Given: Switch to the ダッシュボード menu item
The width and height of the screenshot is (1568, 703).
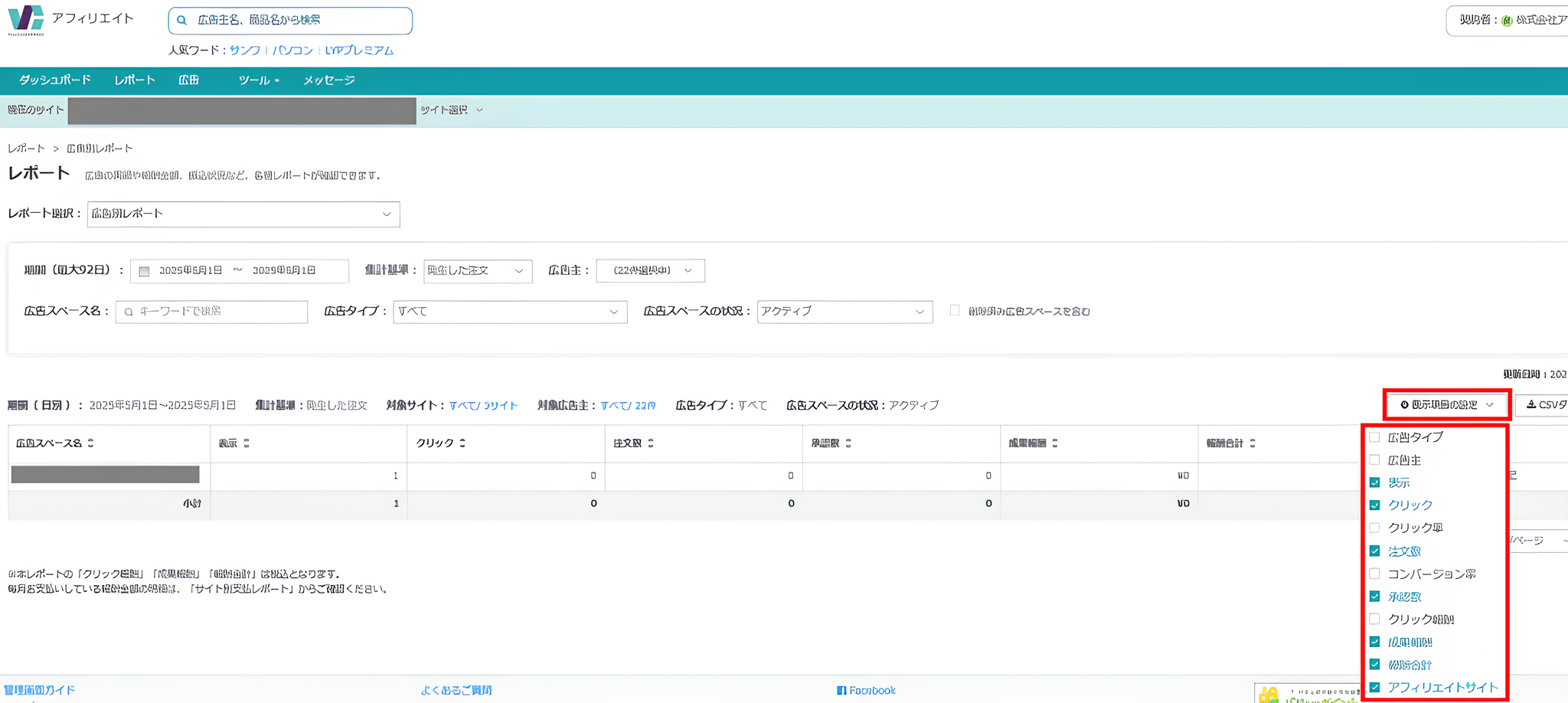Looking at the screenshot, I should coord(54,80).
